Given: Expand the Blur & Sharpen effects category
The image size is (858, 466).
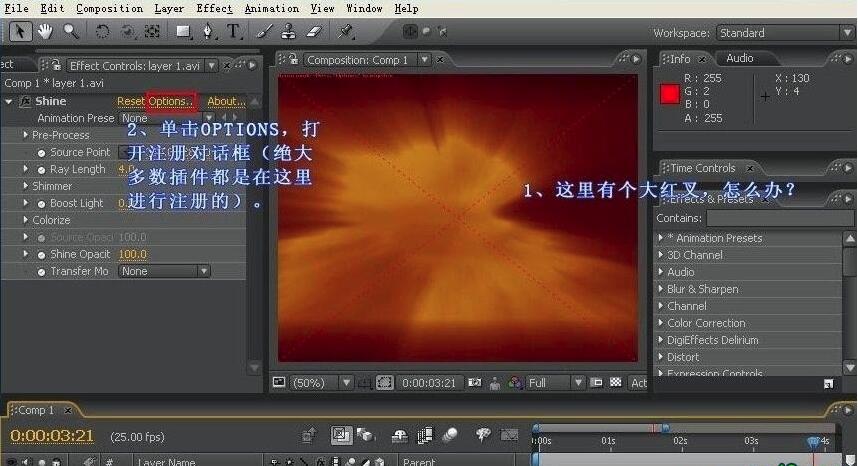Looking at the screenshot, I should click(660, 289).
